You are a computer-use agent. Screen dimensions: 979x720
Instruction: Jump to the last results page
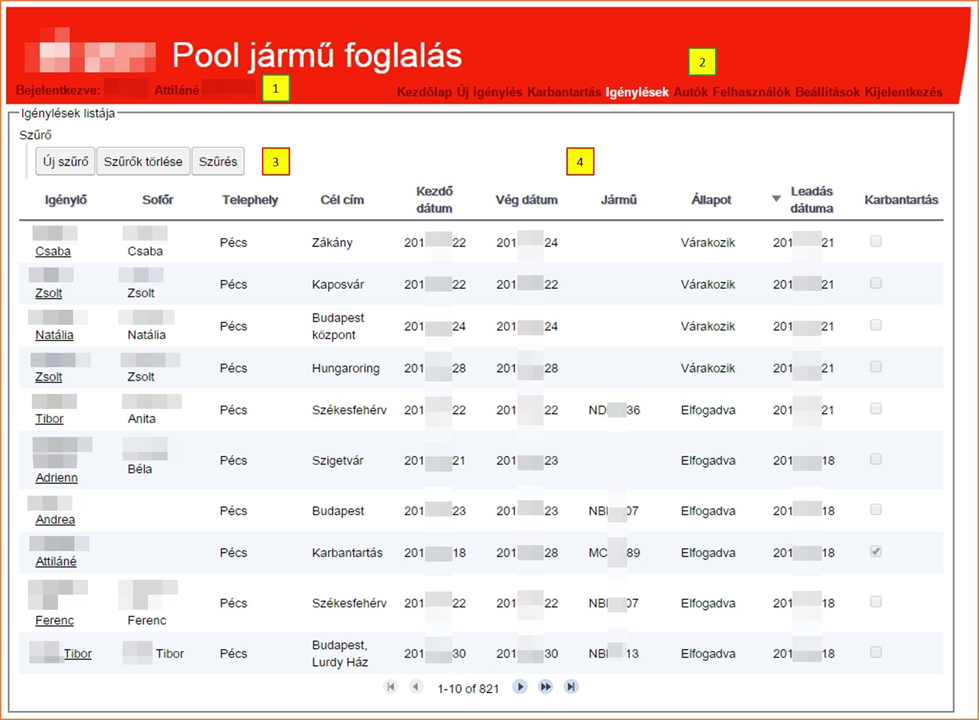(571, 687)
